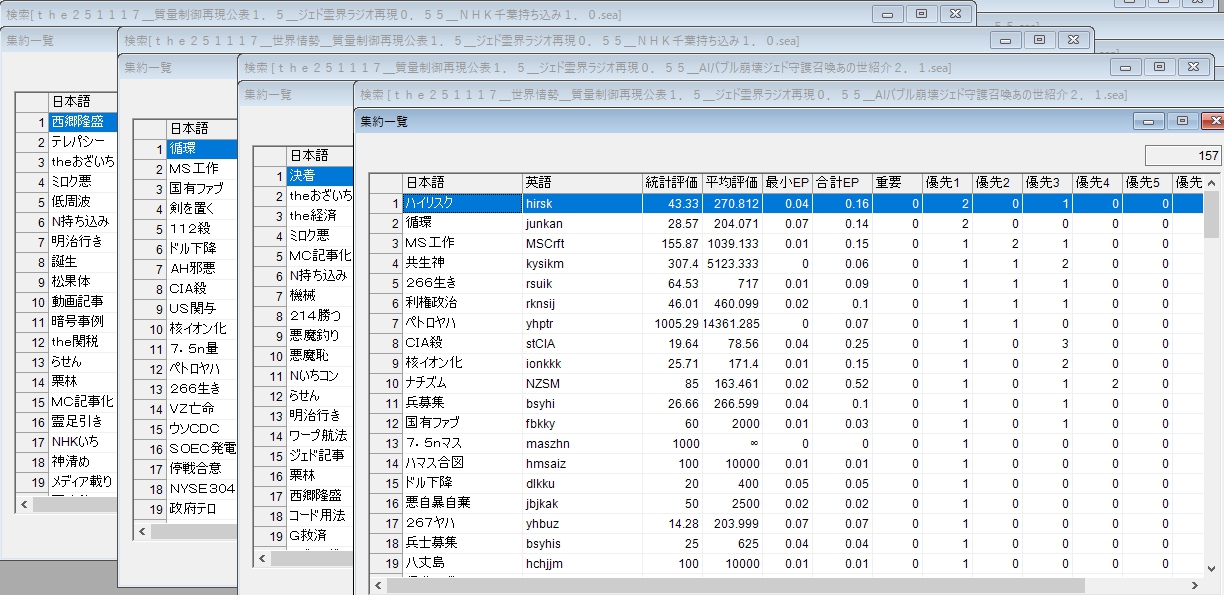
Task: Click the NZSM cell in the table
Action: coord(581,383)
